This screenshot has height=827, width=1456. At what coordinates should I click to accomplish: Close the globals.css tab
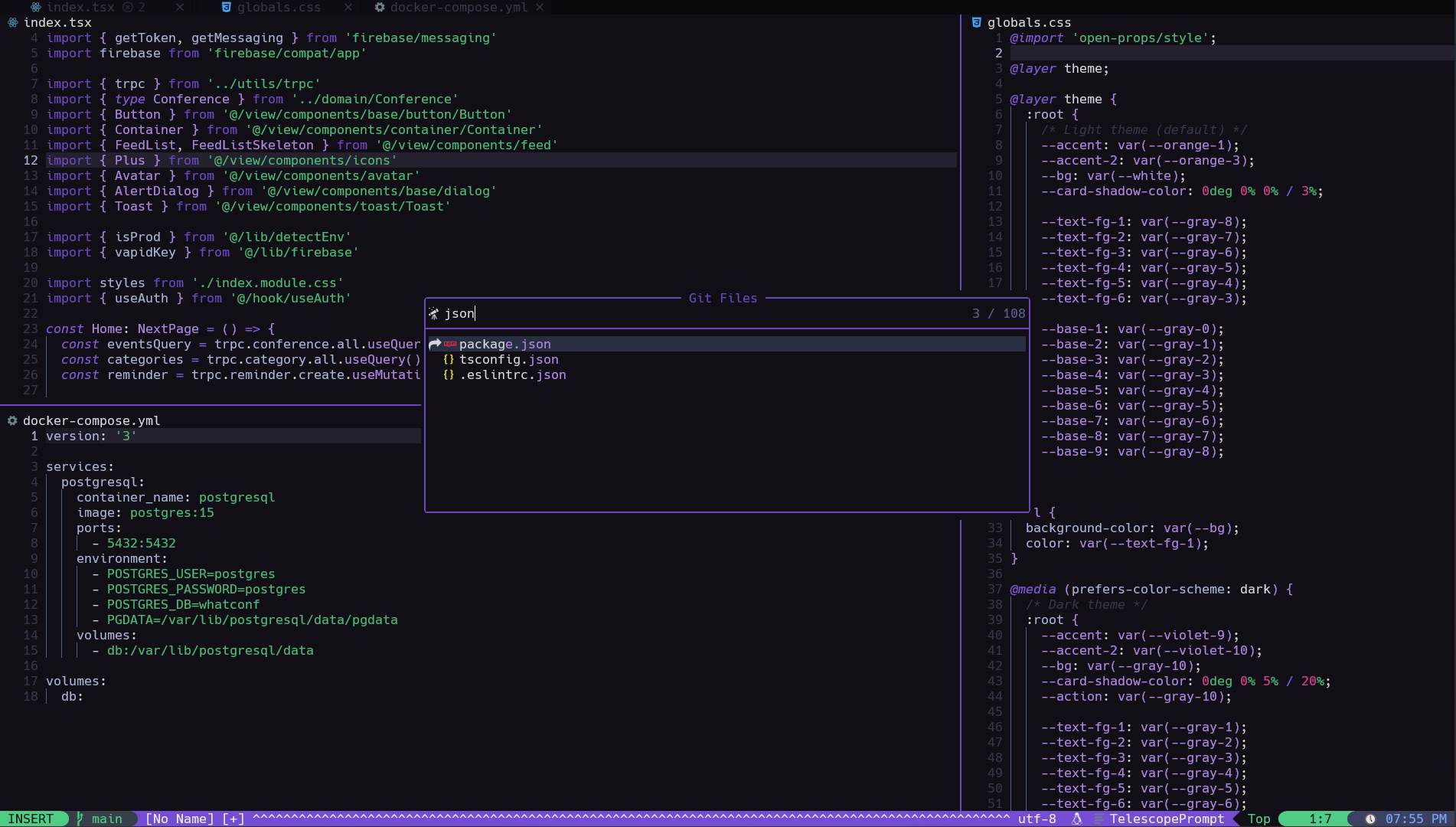348,7
